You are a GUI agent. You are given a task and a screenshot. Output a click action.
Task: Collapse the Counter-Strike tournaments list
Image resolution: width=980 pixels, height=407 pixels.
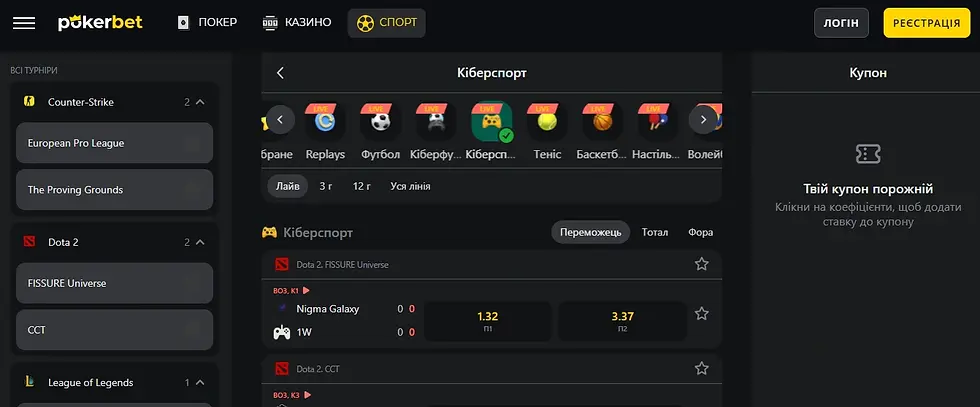coord(200,102)
